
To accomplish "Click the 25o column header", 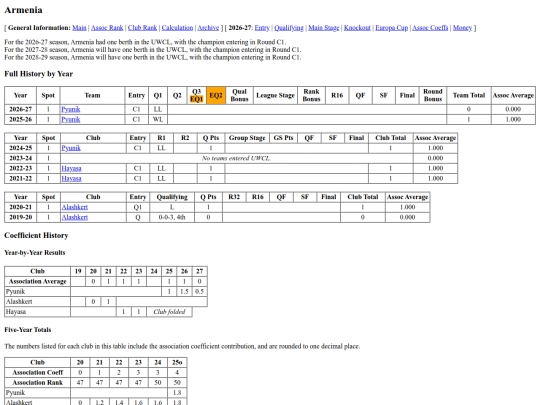I will pos(177,363).
